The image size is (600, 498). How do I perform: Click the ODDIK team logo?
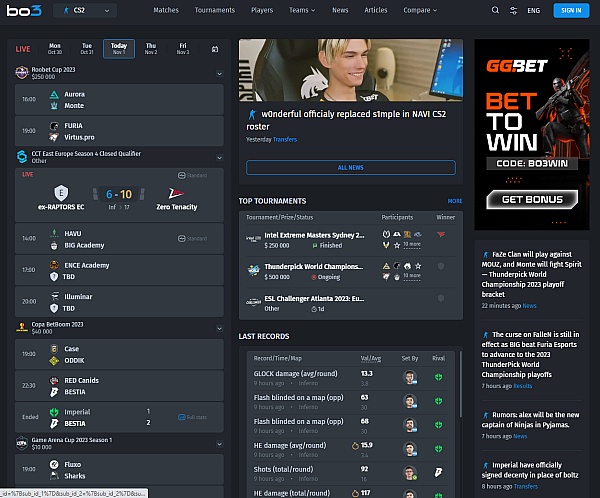(54, 361)
